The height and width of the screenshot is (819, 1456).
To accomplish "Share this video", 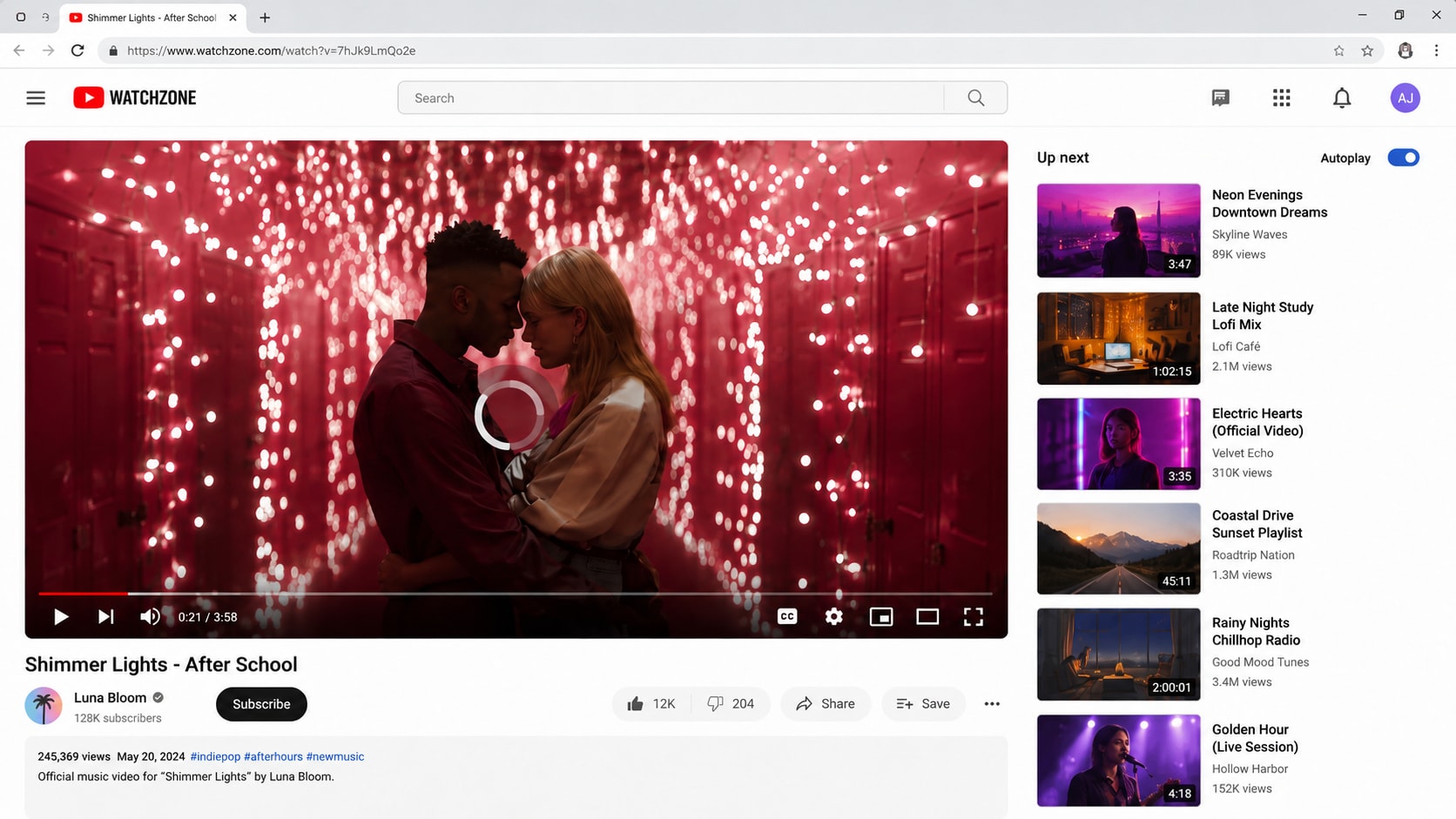I will [x=826, y=703].
